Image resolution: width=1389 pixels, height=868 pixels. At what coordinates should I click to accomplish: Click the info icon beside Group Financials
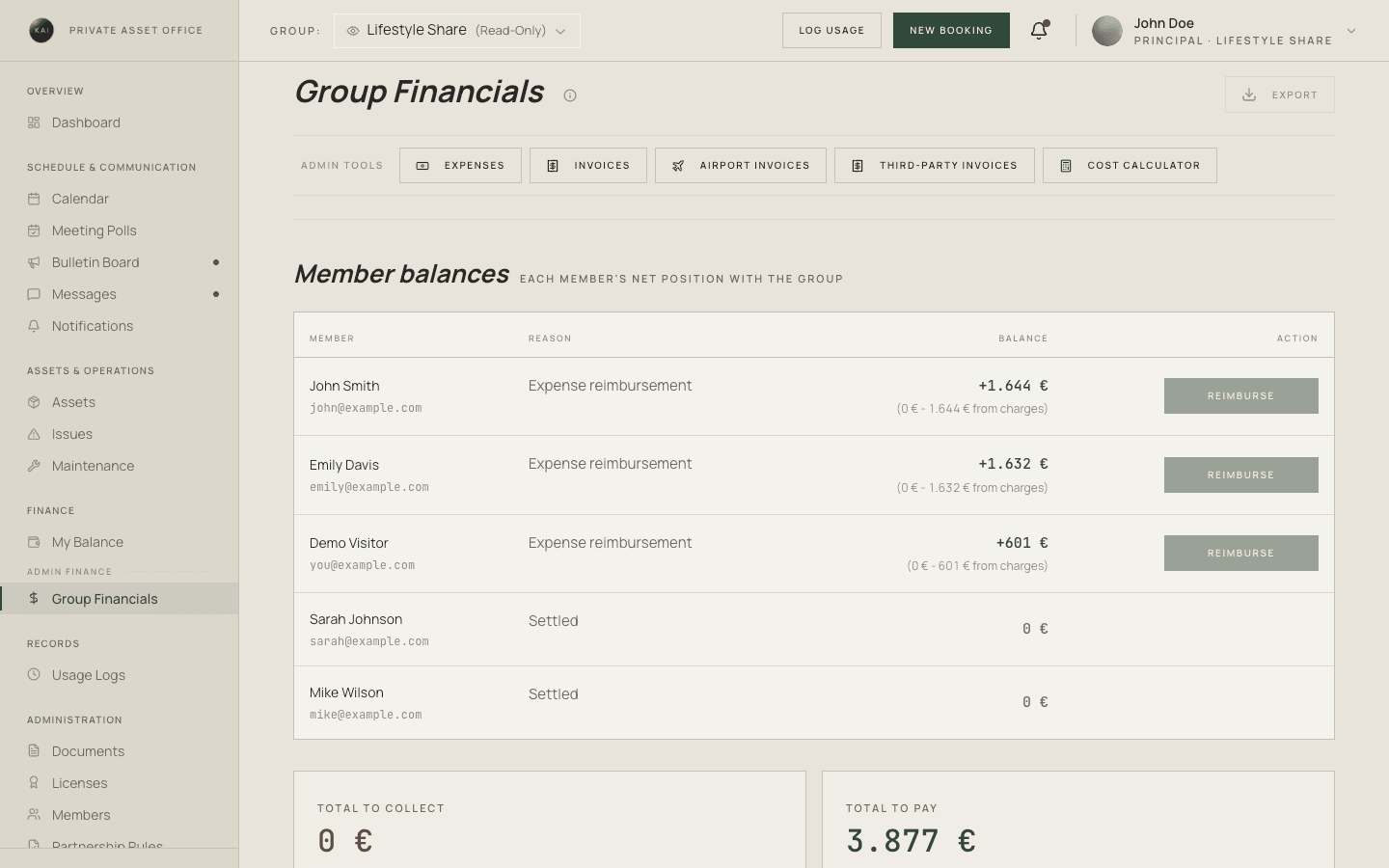tap(570, 95)
